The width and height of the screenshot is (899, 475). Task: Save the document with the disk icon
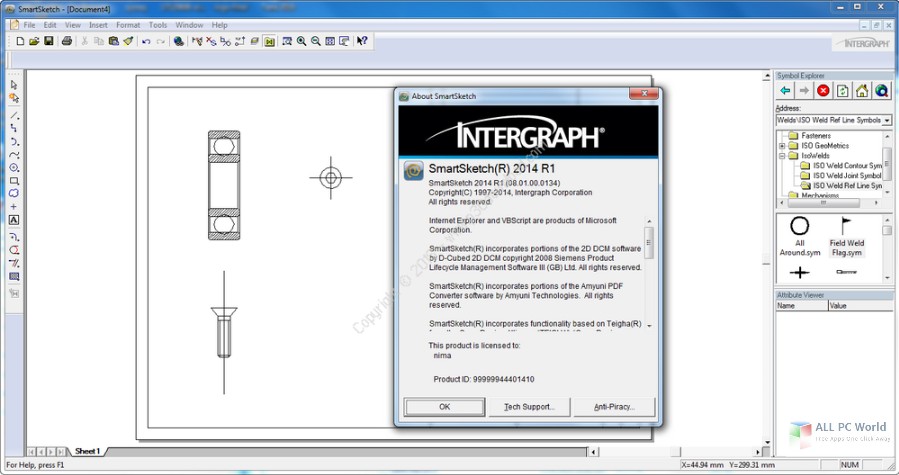coord(49,41)
